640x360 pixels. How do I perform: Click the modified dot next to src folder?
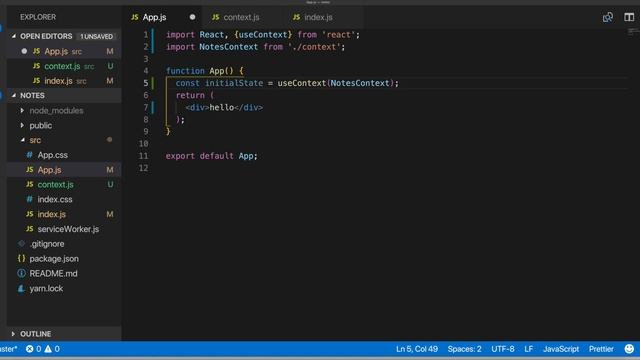[x=109, y=140]
